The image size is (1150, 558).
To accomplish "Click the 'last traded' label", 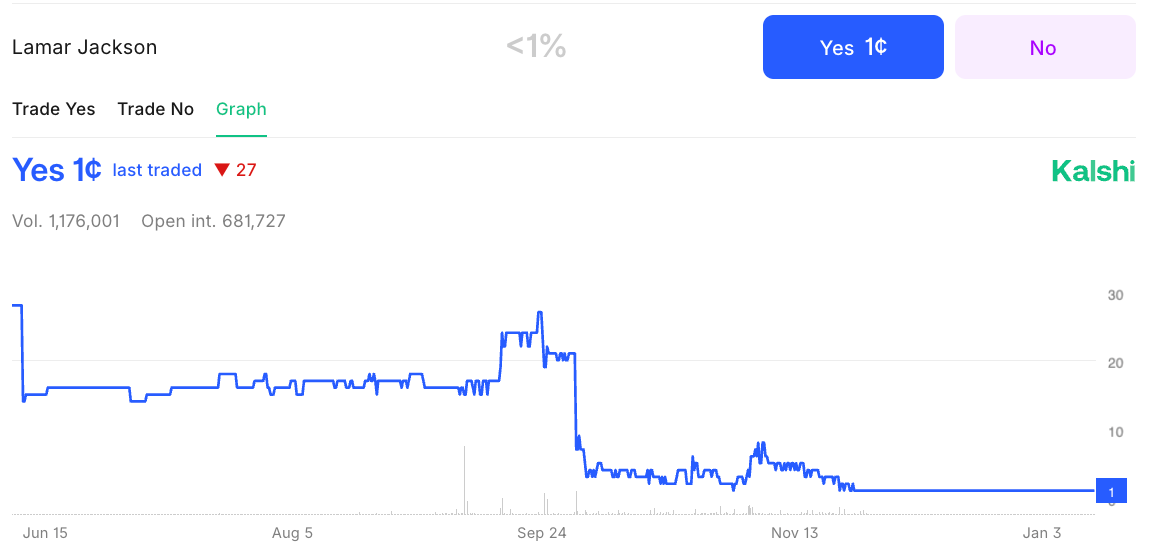I will (x=157, y=170).
